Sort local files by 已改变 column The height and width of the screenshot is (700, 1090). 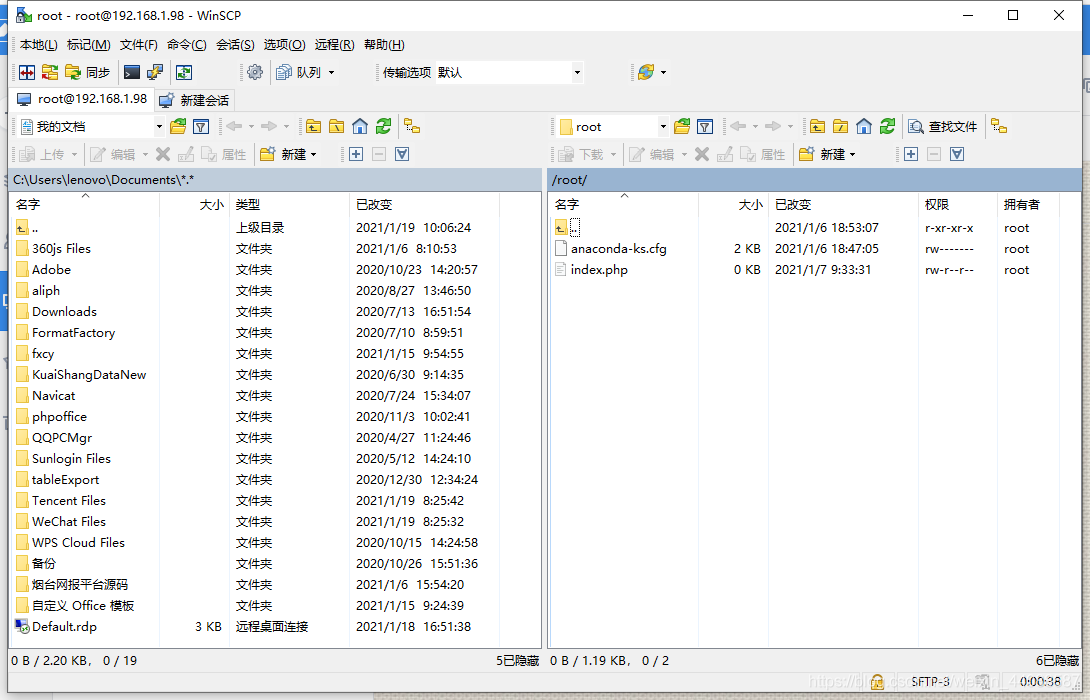pos(424,204)
